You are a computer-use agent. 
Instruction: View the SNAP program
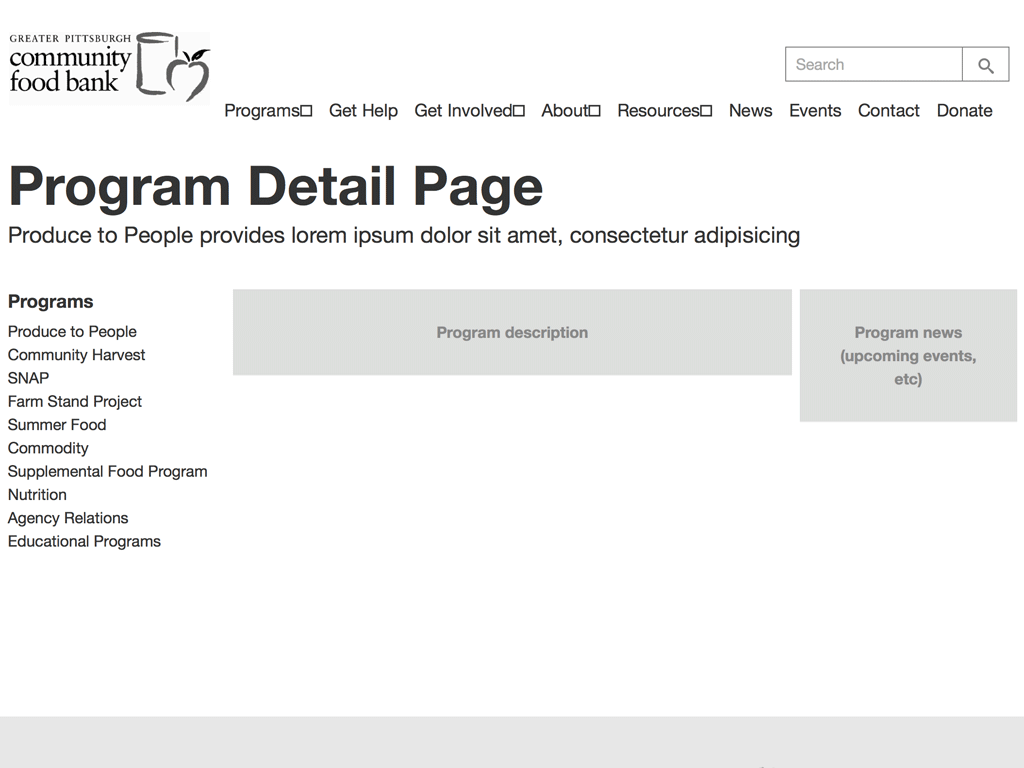(x=28, y=378)
